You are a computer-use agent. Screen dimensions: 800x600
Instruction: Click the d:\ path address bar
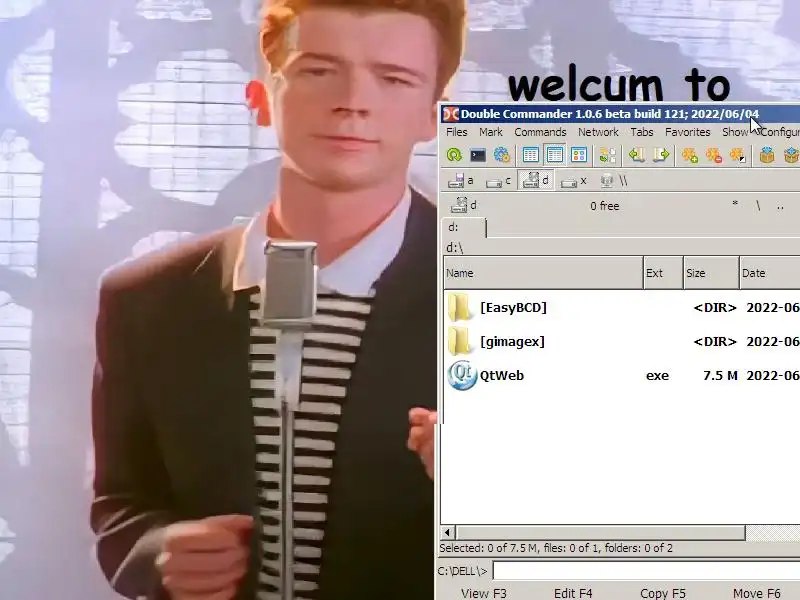(x=621, y=248)
